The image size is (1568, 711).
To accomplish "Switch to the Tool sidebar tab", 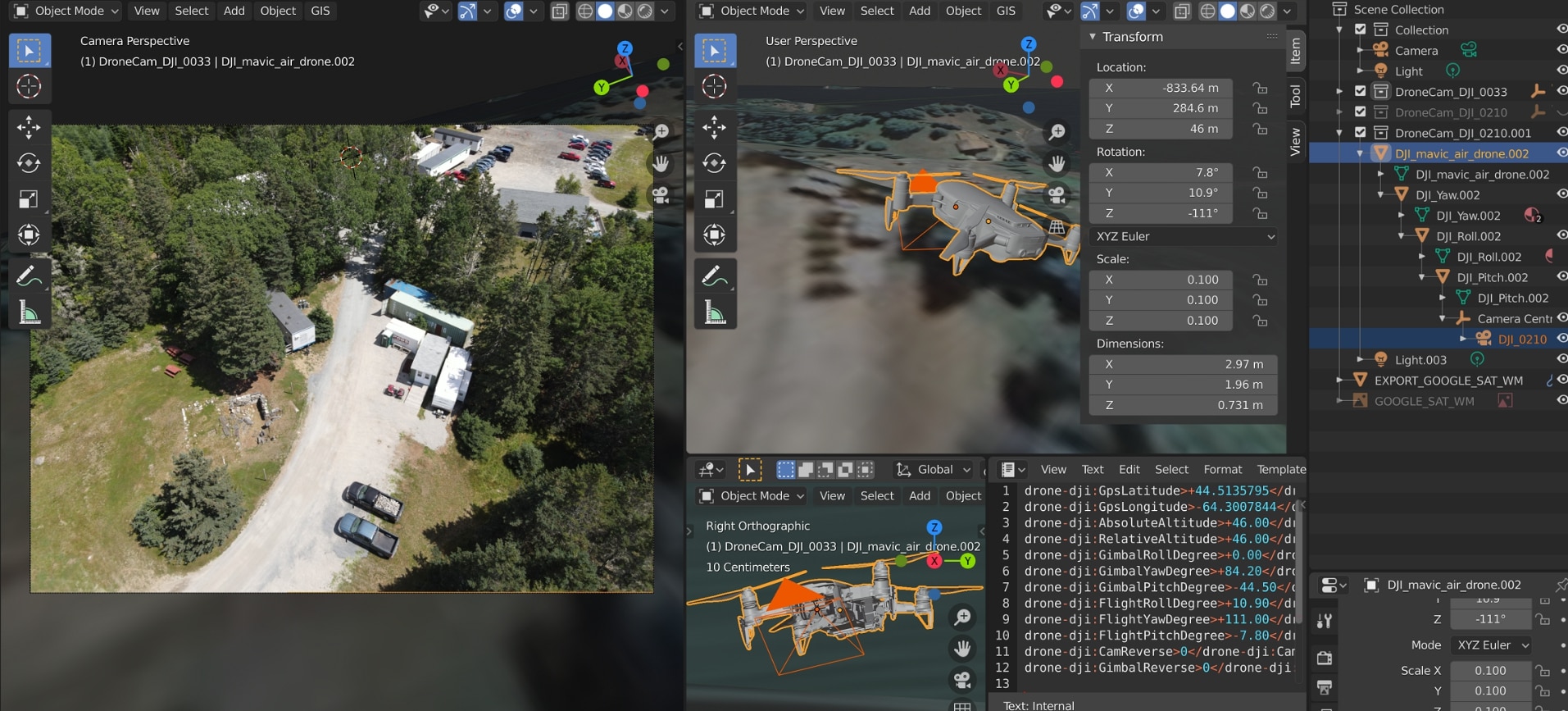I will tap(1295, 96).
